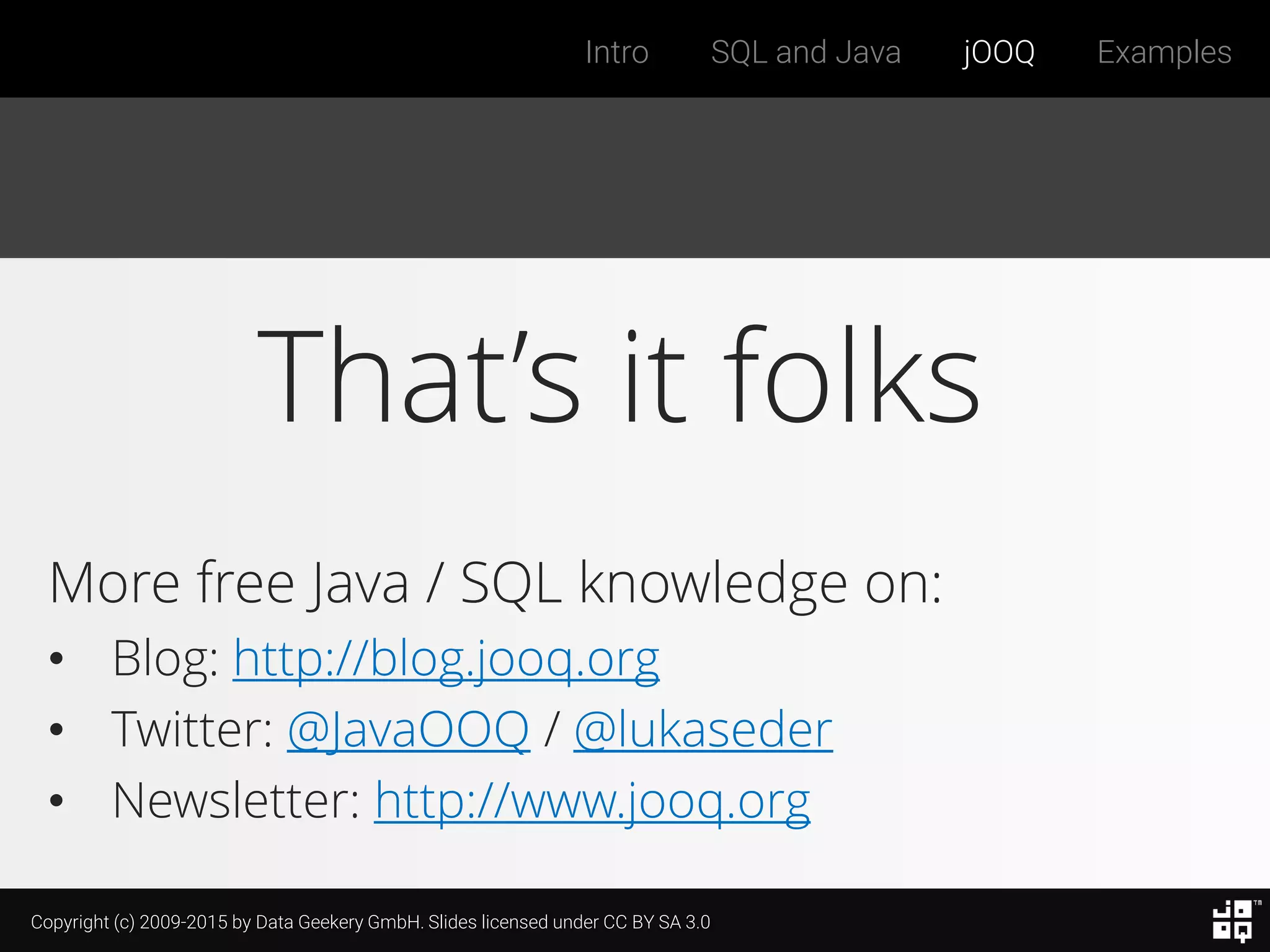Click the bullet point before Blog
Image resolution: width=1270 pixels, height=952 pixels.
click(56, 659)
